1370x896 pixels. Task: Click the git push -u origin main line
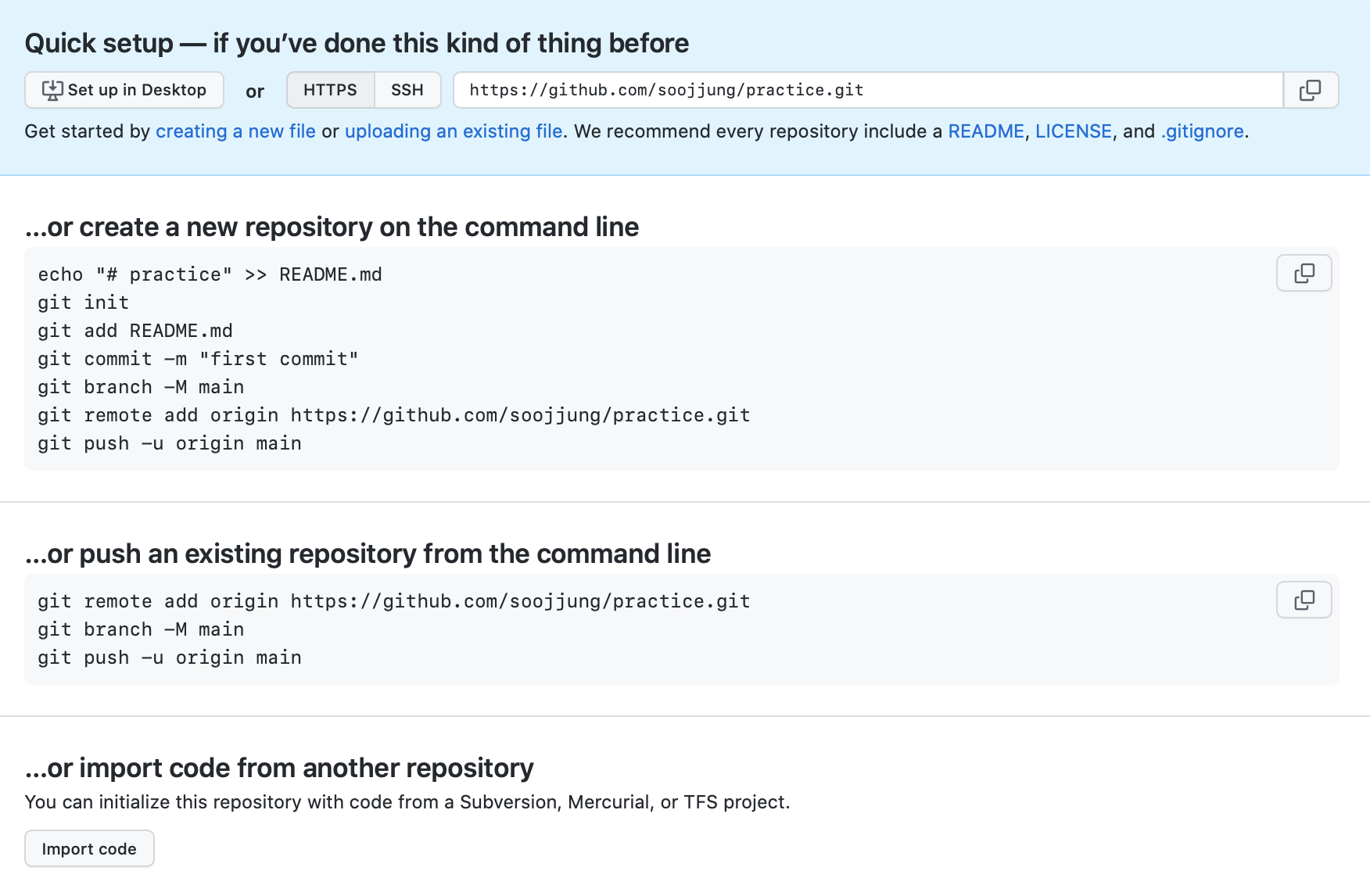[169, 443]
